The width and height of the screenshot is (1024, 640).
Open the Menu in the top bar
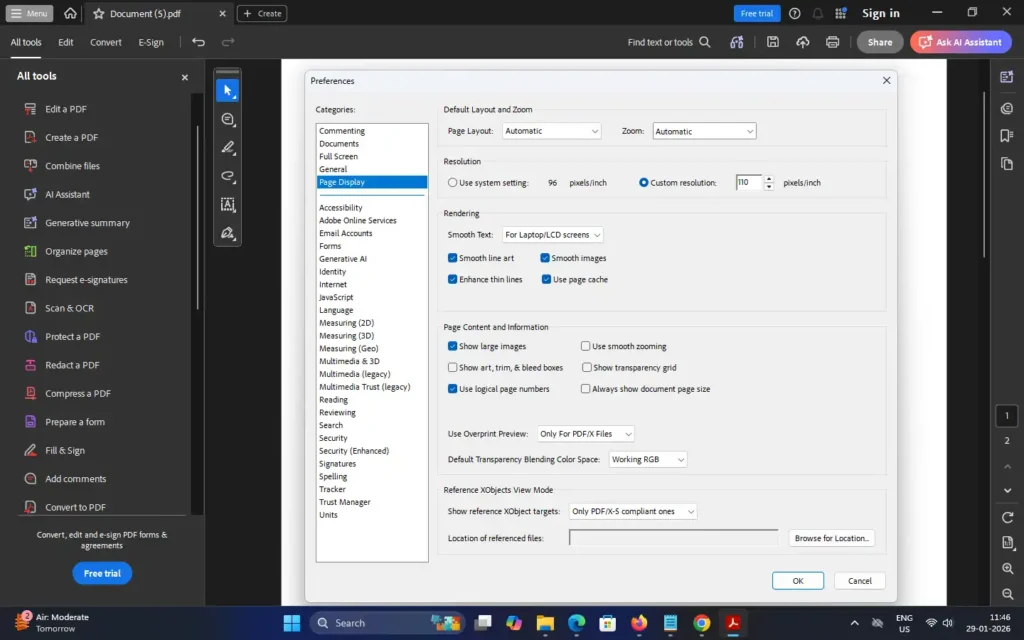(29, 13)
